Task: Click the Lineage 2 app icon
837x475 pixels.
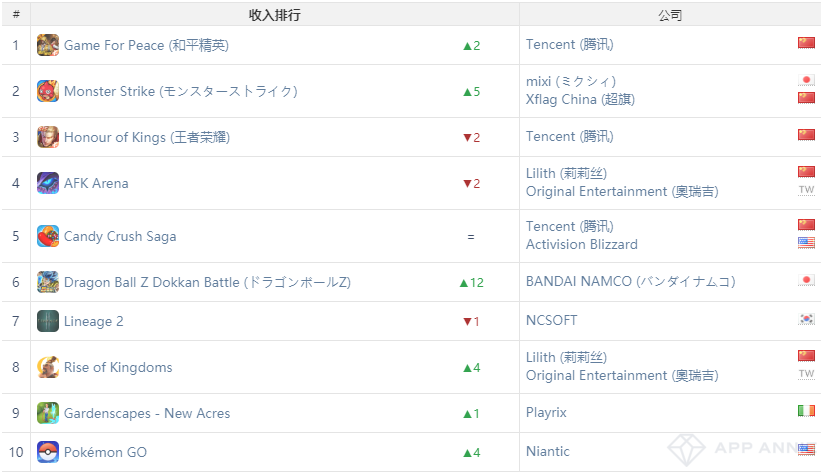Action: [x=48, y=321]
